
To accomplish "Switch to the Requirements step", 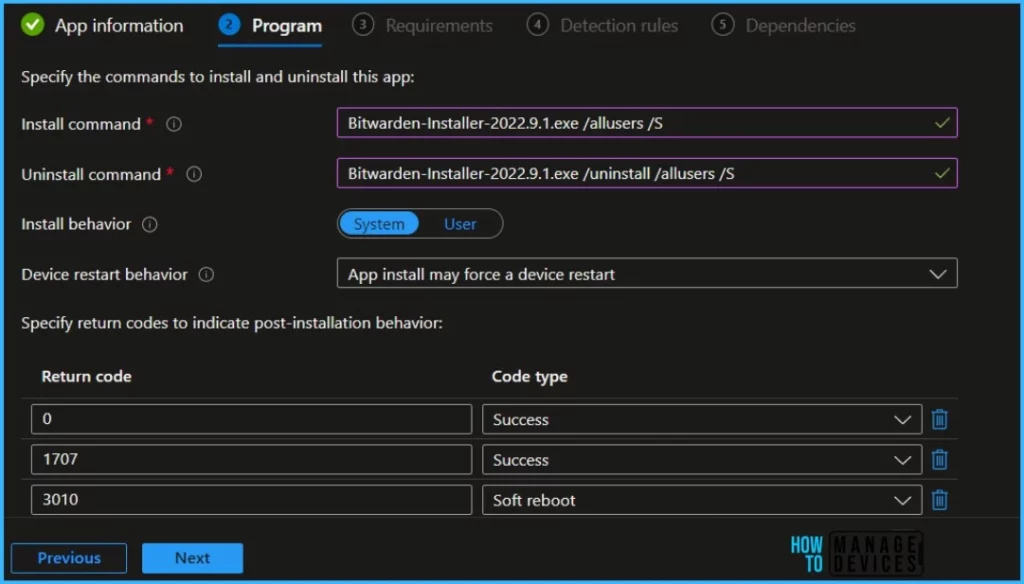I will pos(423,25).
